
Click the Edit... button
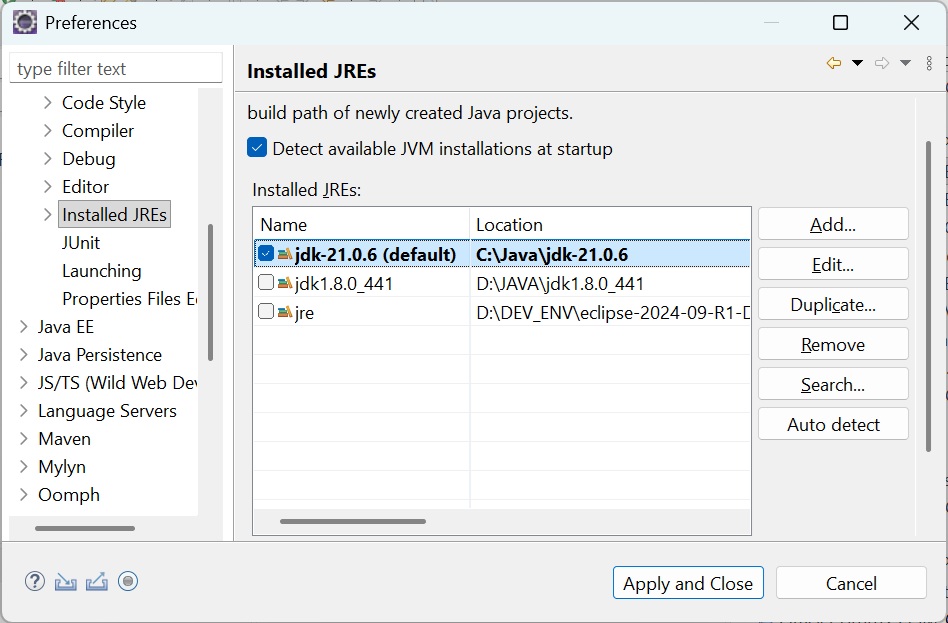click(833, 264)
